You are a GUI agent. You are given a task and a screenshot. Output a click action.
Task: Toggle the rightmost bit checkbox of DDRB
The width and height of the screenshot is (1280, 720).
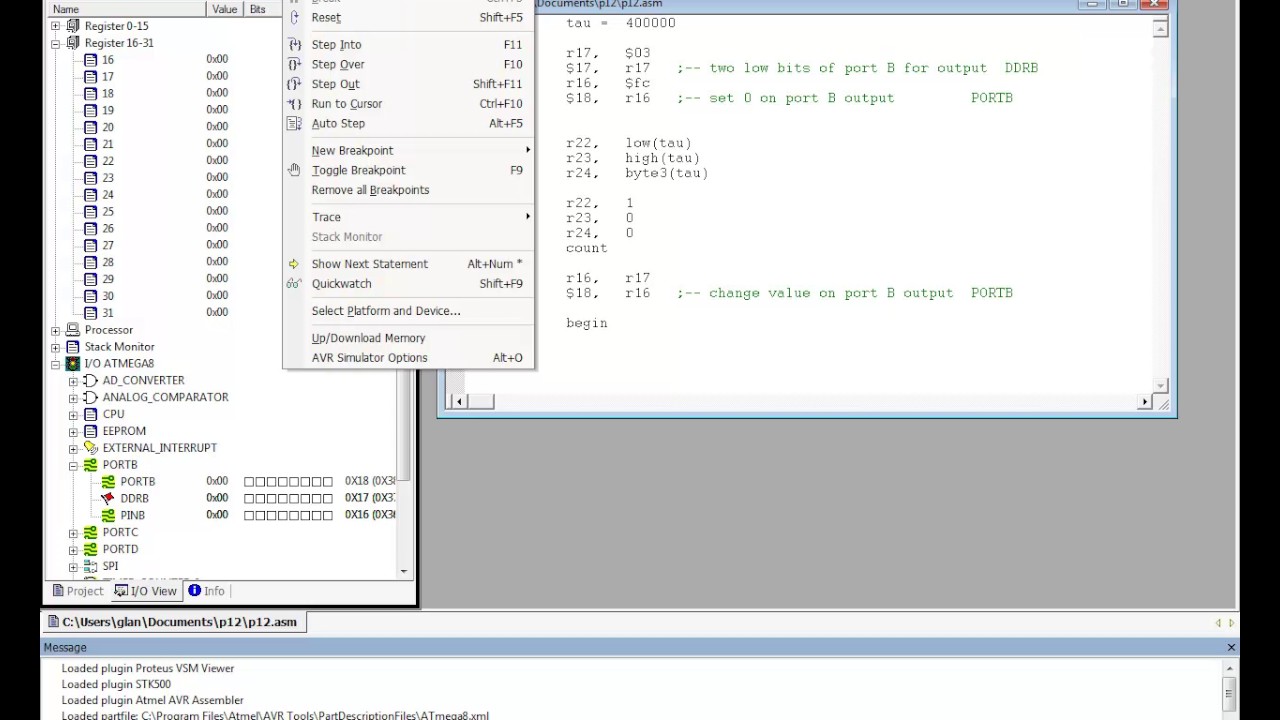(327, 498)
